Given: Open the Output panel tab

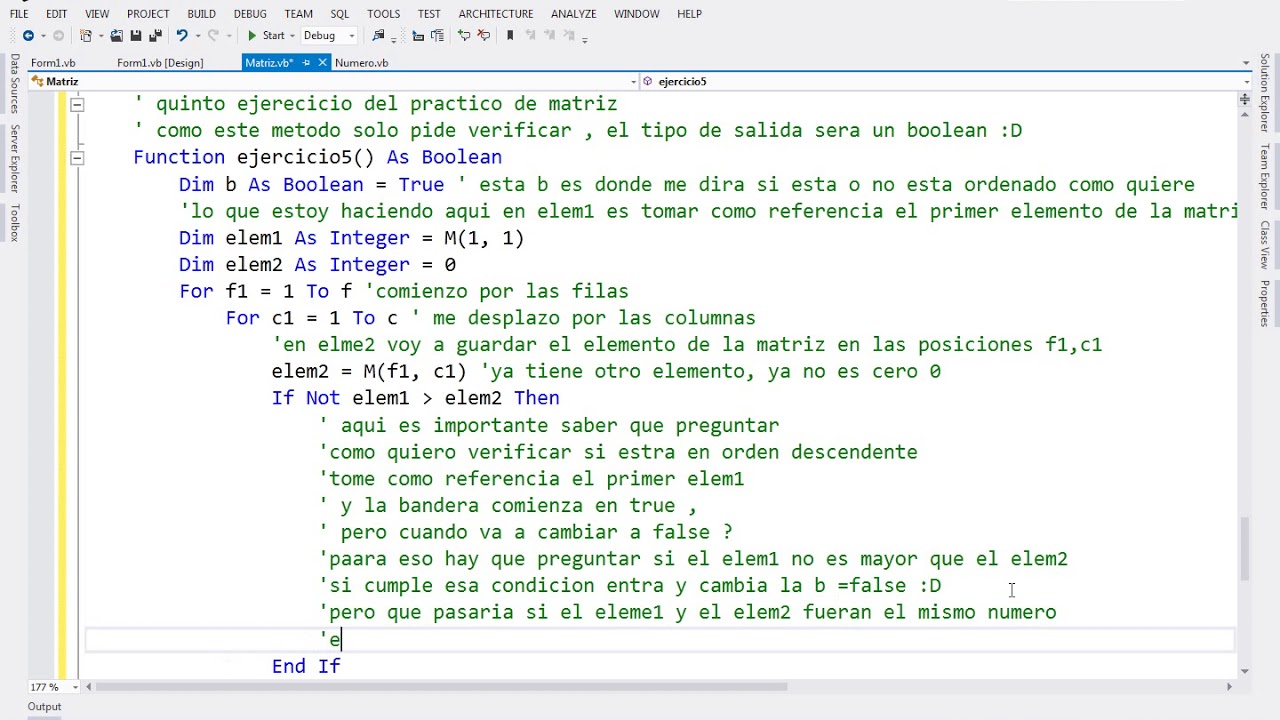Looking at the screenshot, I should tap(44, 706).
